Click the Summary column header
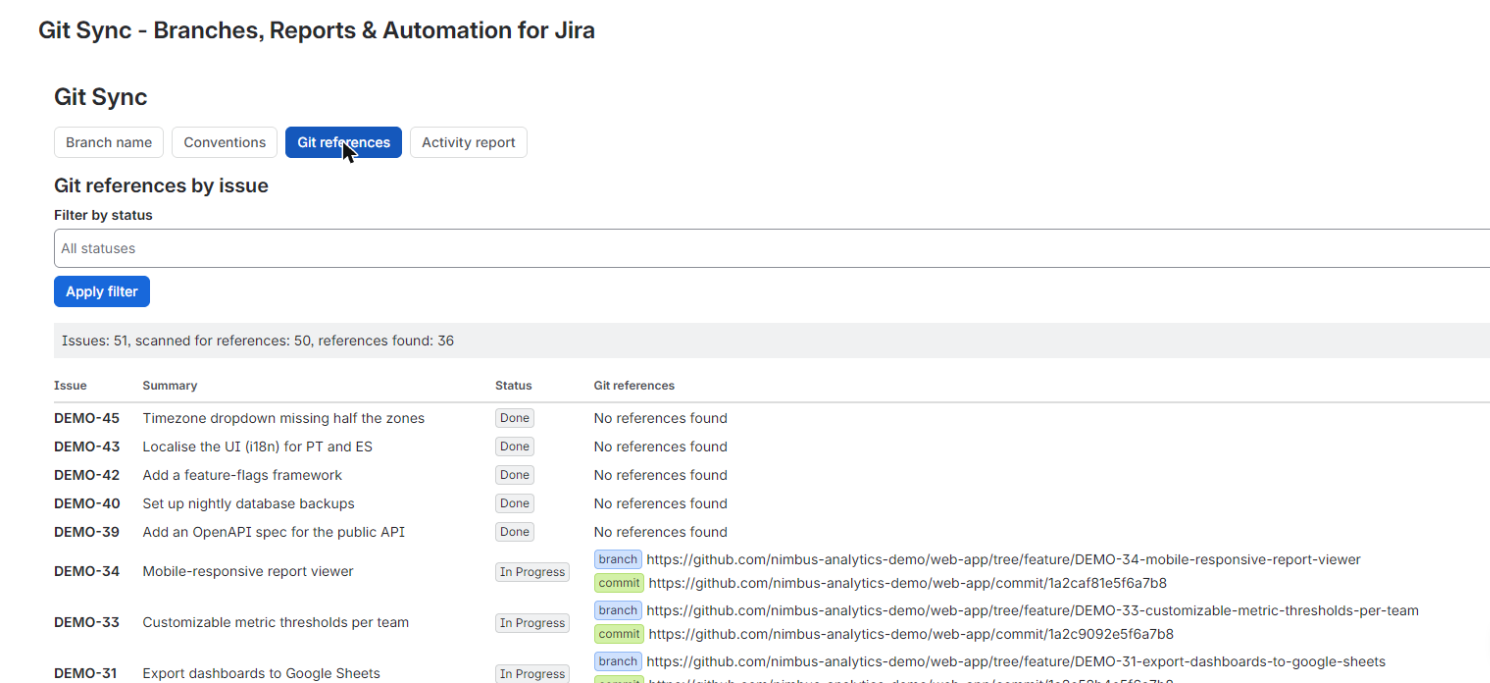The image size is (1490, 683). (x=169, y=385)
